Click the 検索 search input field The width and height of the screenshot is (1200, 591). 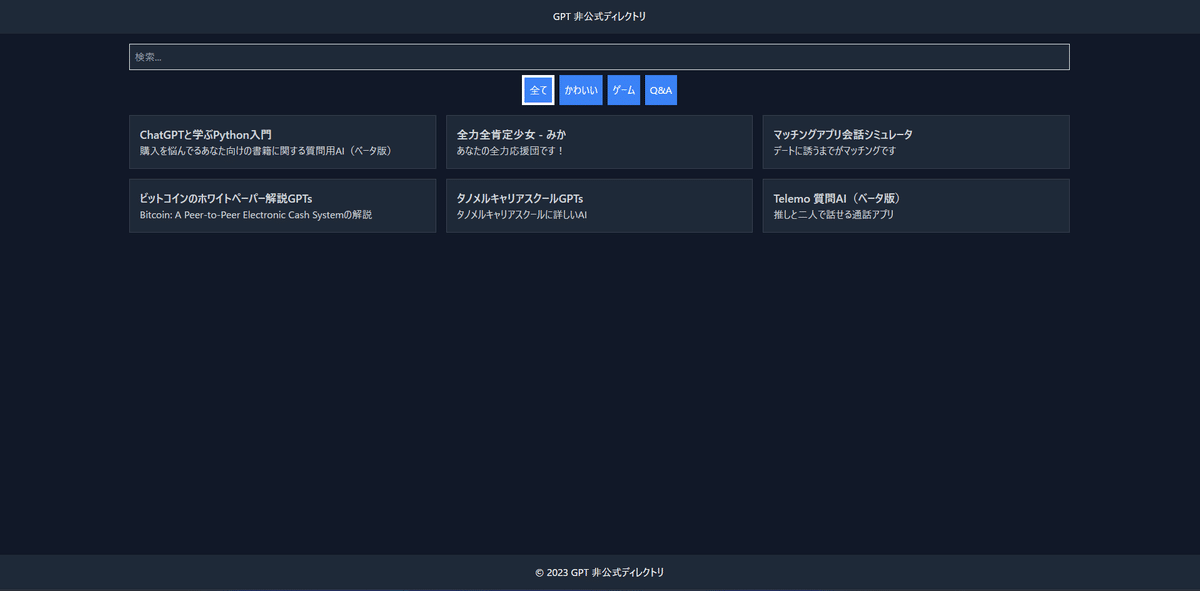pyautogui.click(x=599, y=57)
